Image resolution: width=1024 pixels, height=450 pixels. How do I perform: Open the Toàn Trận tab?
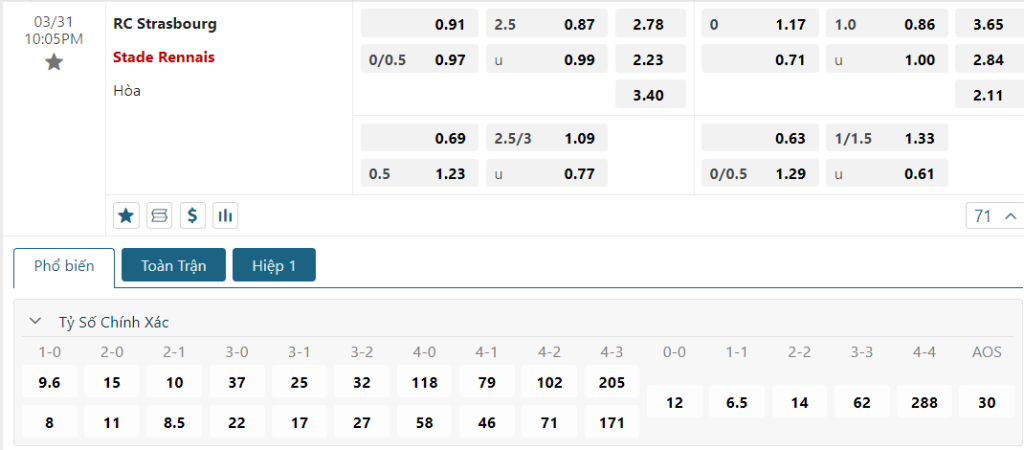pyautogui.click(x=174, y=265)
